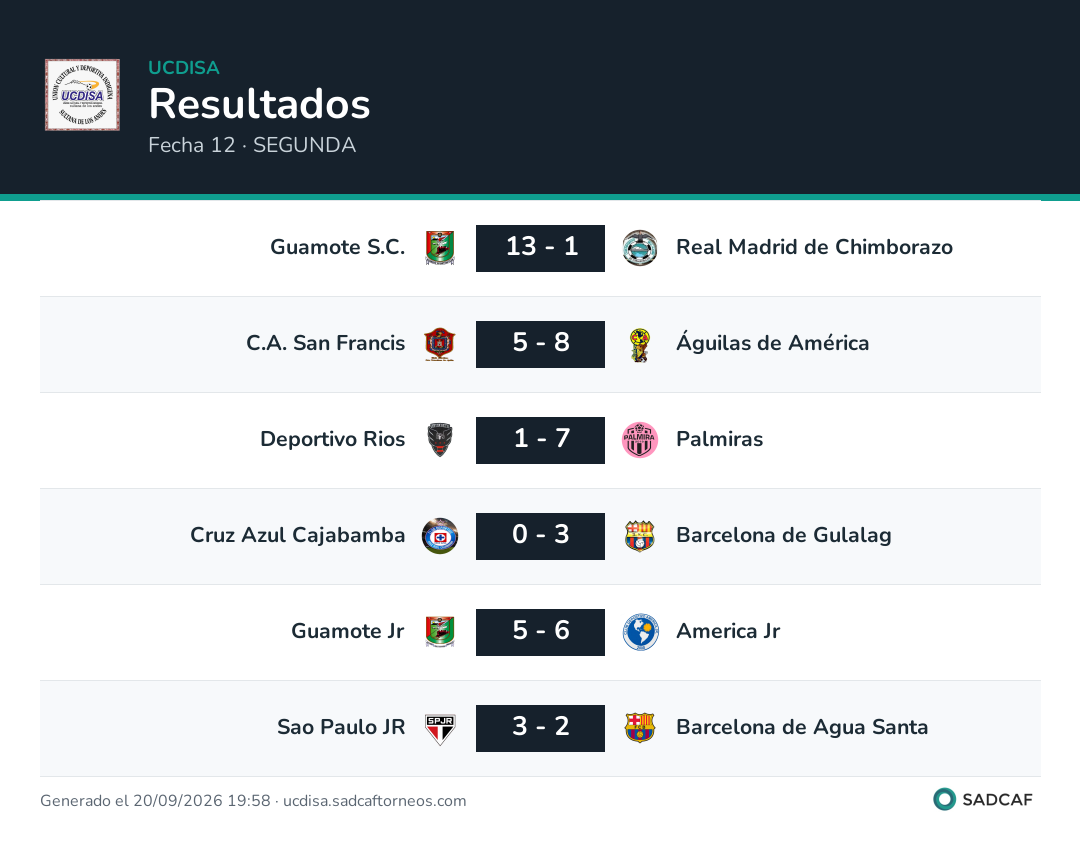Click the Águilas de América crest

click(x=640, y=344)
